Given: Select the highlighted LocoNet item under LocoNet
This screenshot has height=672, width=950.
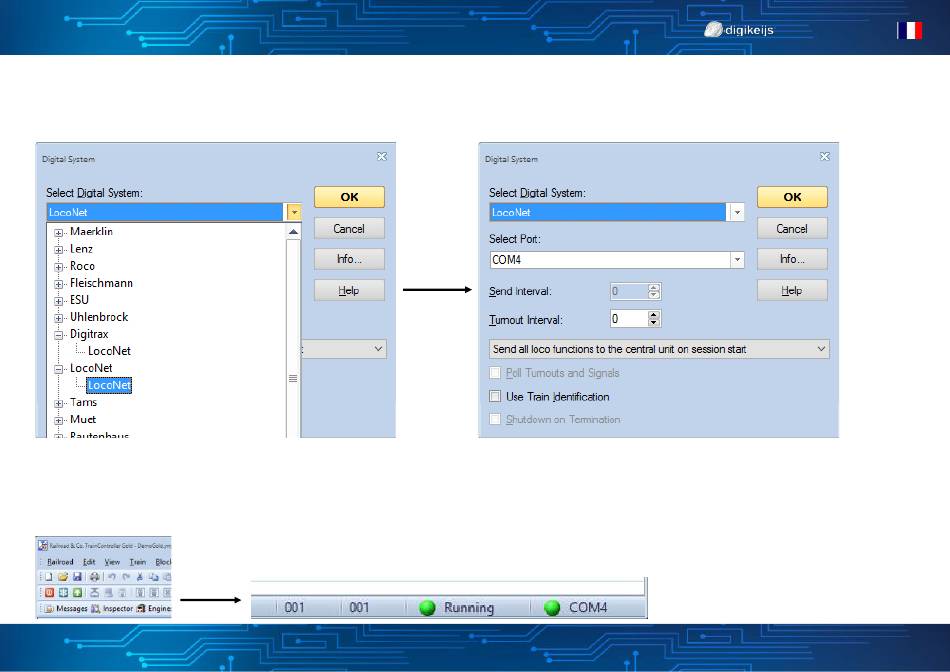Looking at the screenshot, I should pos(109,385).
